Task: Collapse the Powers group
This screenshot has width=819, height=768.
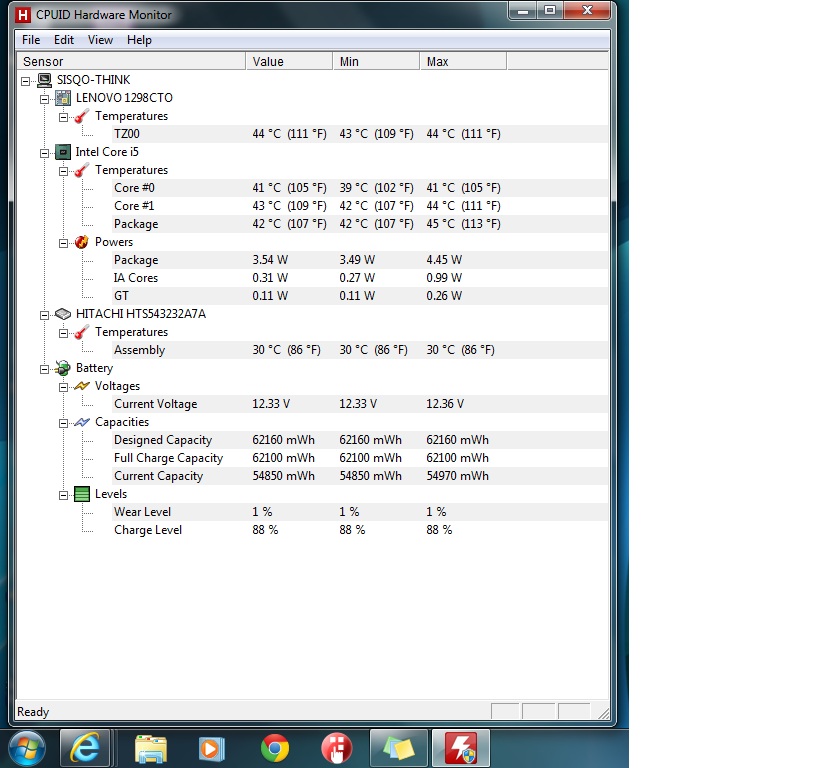Action: 63,243
